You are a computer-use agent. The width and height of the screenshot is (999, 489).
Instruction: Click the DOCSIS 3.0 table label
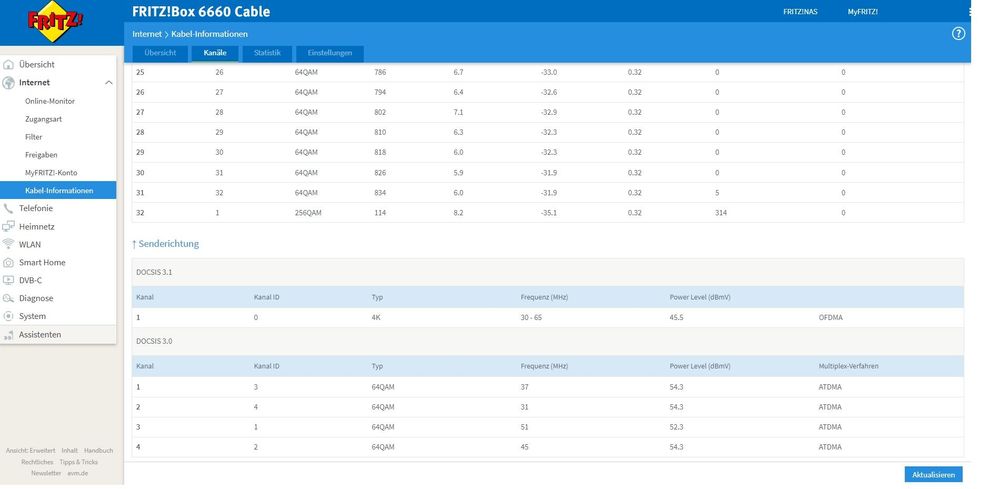(x=154, y=341)
